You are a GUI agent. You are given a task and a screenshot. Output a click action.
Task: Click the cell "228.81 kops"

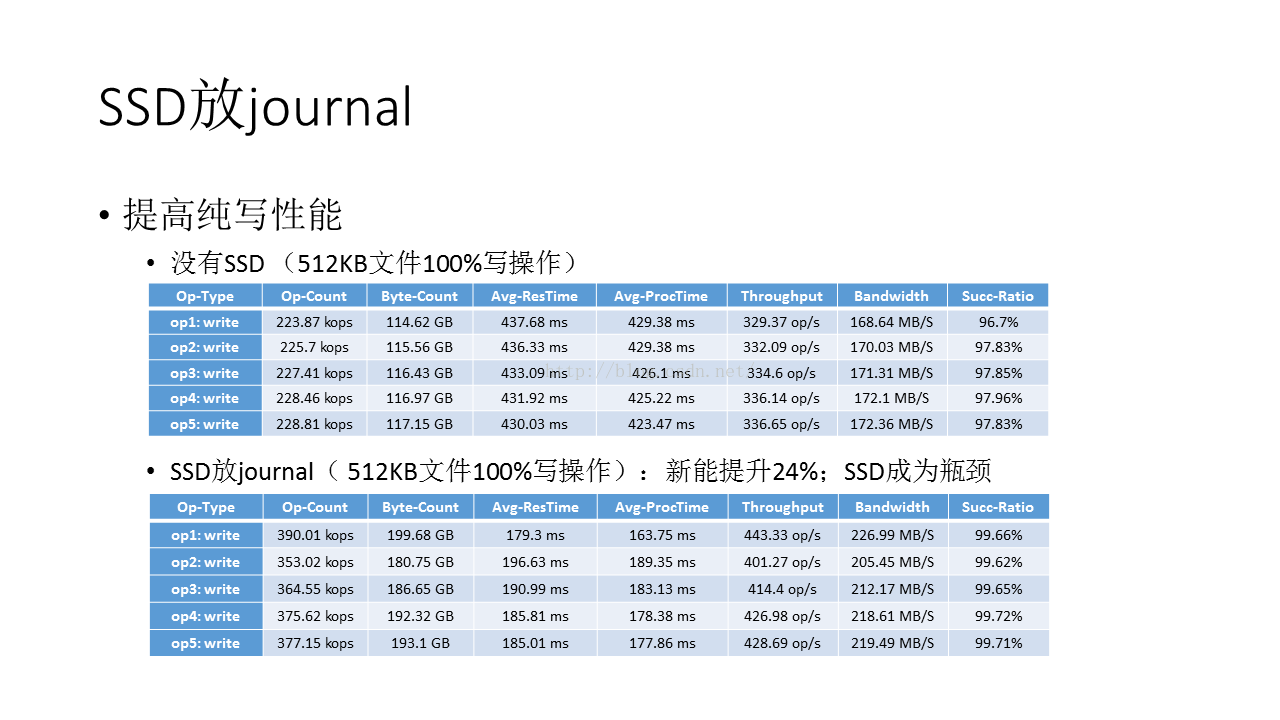tap(314, 424)
